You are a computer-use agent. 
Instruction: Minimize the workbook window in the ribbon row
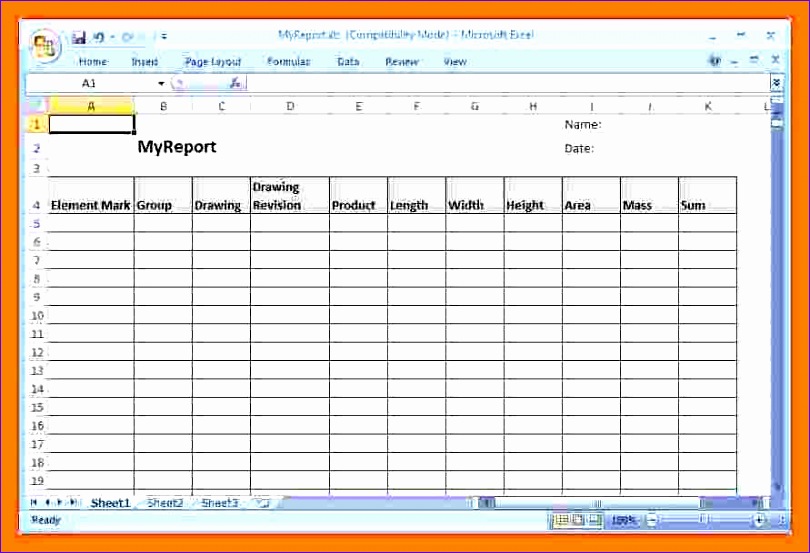coord(735,61)
